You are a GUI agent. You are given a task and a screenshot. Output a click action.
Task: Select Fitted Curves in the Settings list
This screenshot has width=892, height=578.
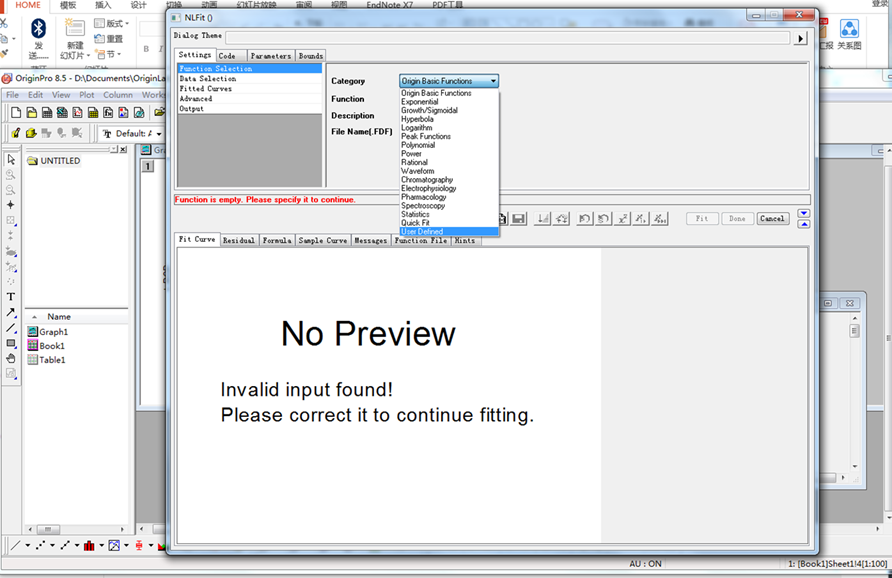(250, 89)
